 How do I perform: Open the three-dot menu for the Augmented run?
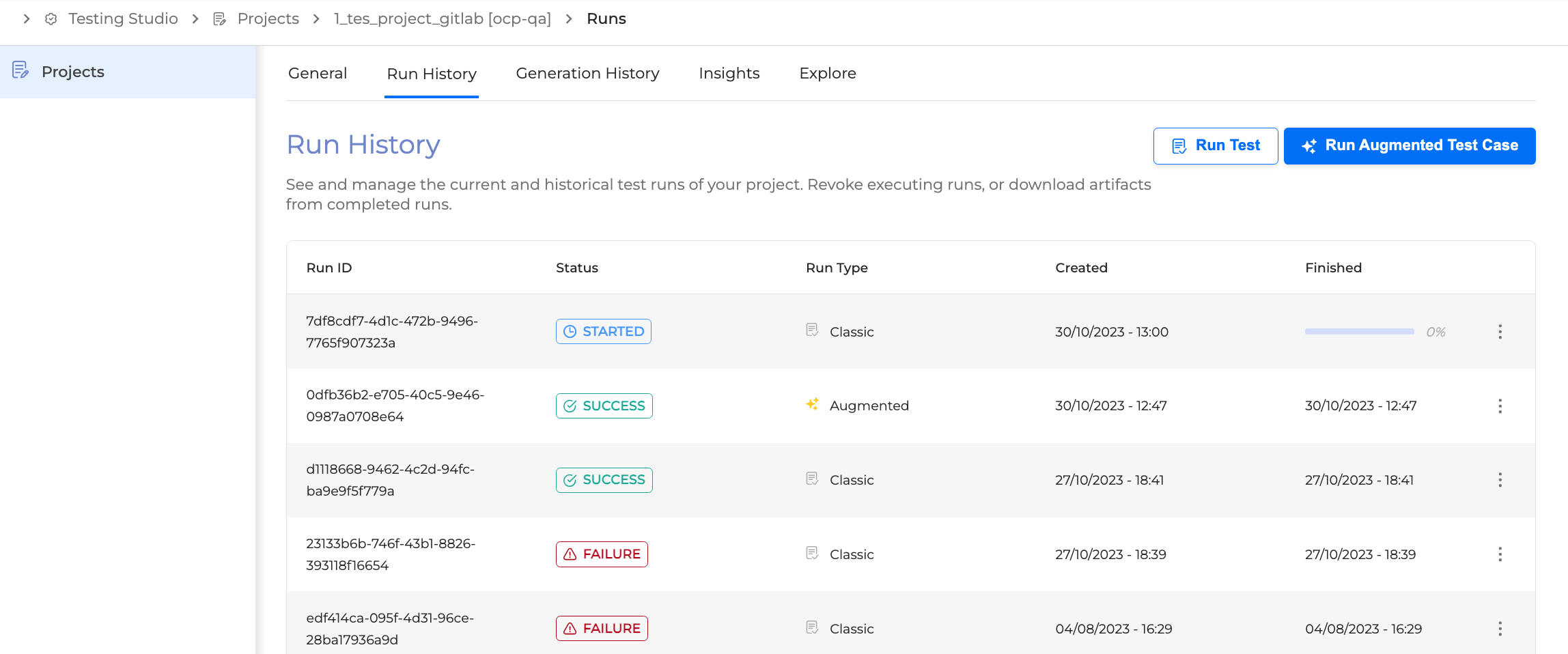point(1500,406)
